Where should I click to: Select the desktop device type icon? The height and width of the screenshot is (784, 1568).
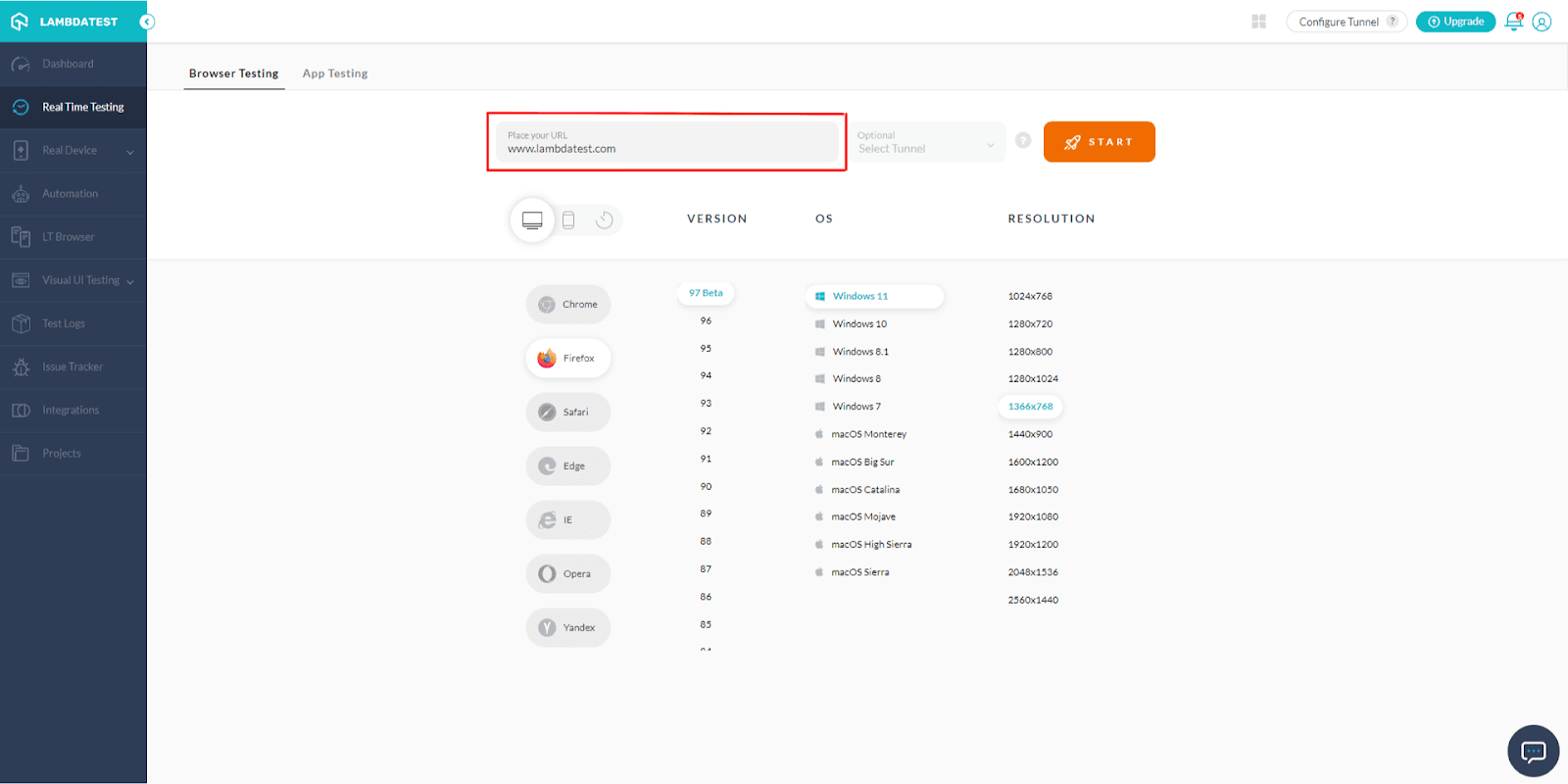point(532,220)
